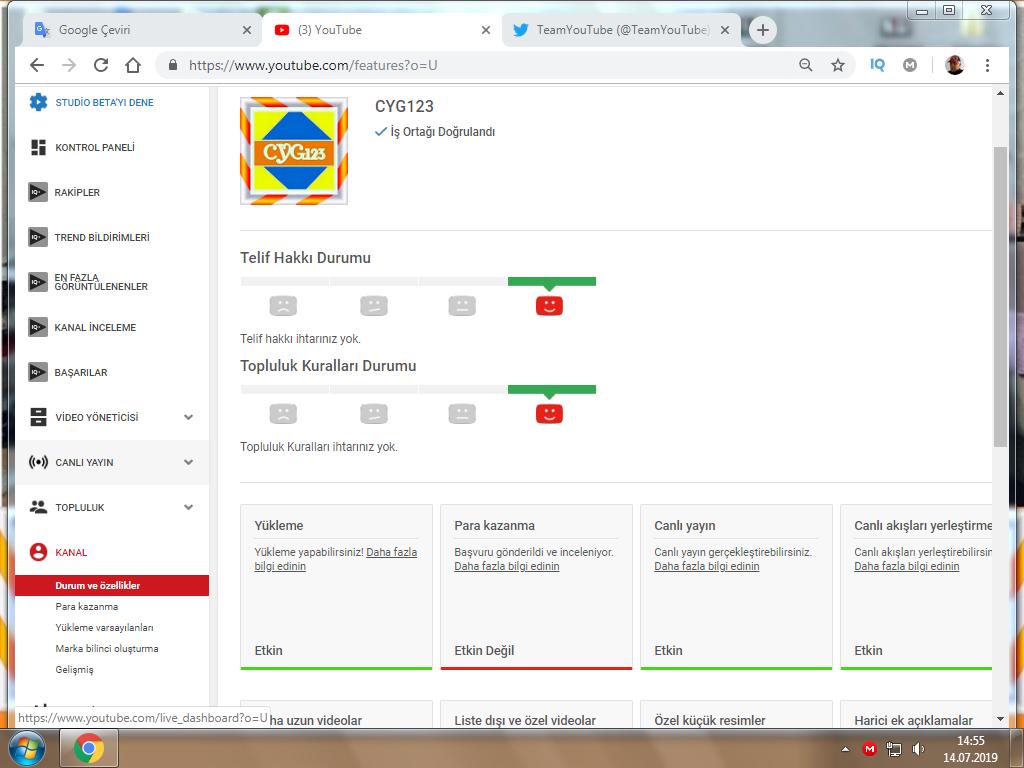
Task: Click the red smiley under Telif Hakkı Durumu
Action: [549, 306]
